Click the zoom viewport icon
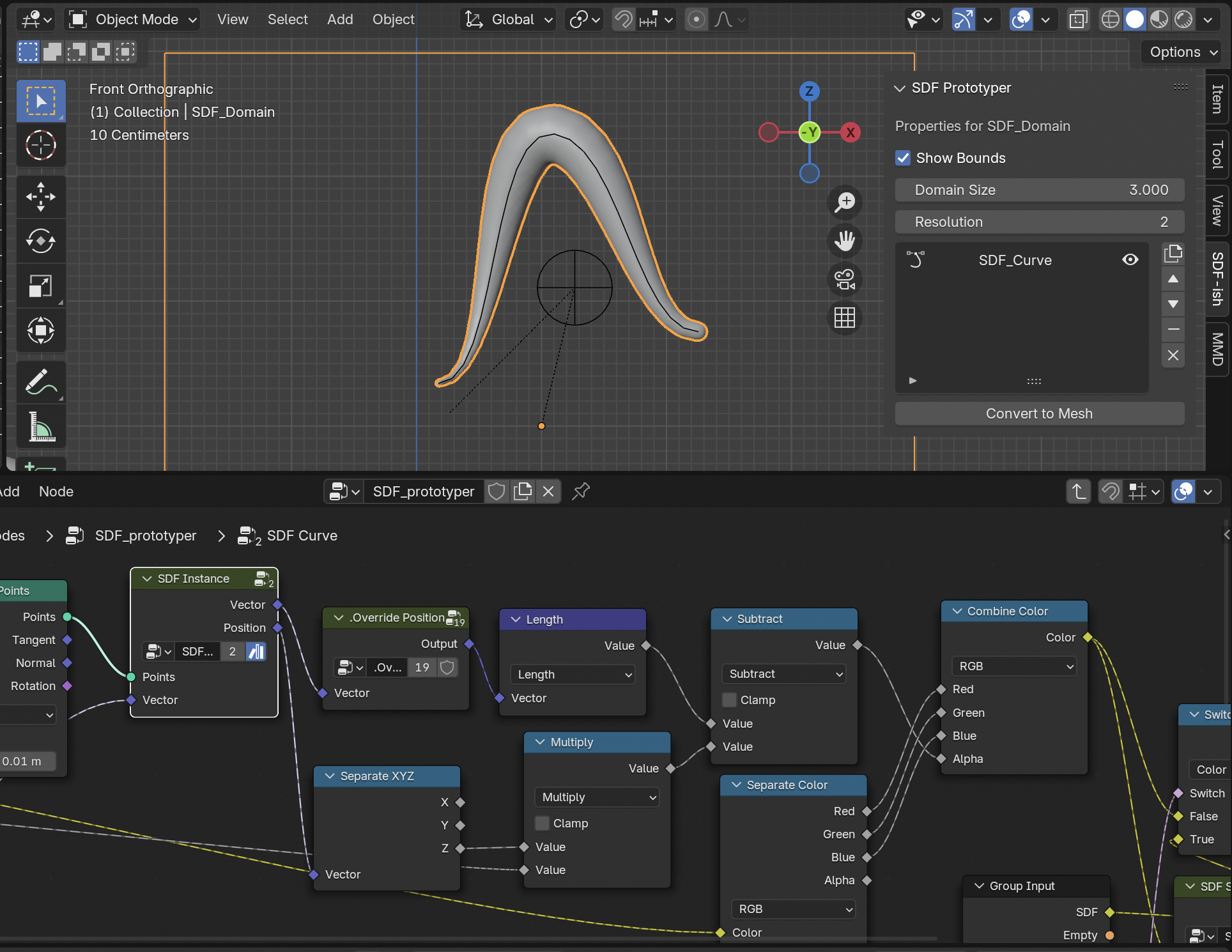Image resolution: width=1232 pixels, height=952 pixels. pyautogui.click(x=845, y=203)
